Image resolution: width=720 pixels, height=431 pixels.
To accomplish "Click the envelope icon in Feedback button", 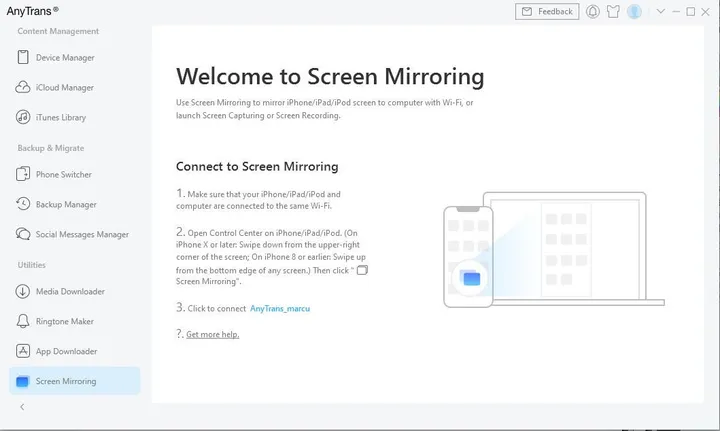I will click(527, 11).
